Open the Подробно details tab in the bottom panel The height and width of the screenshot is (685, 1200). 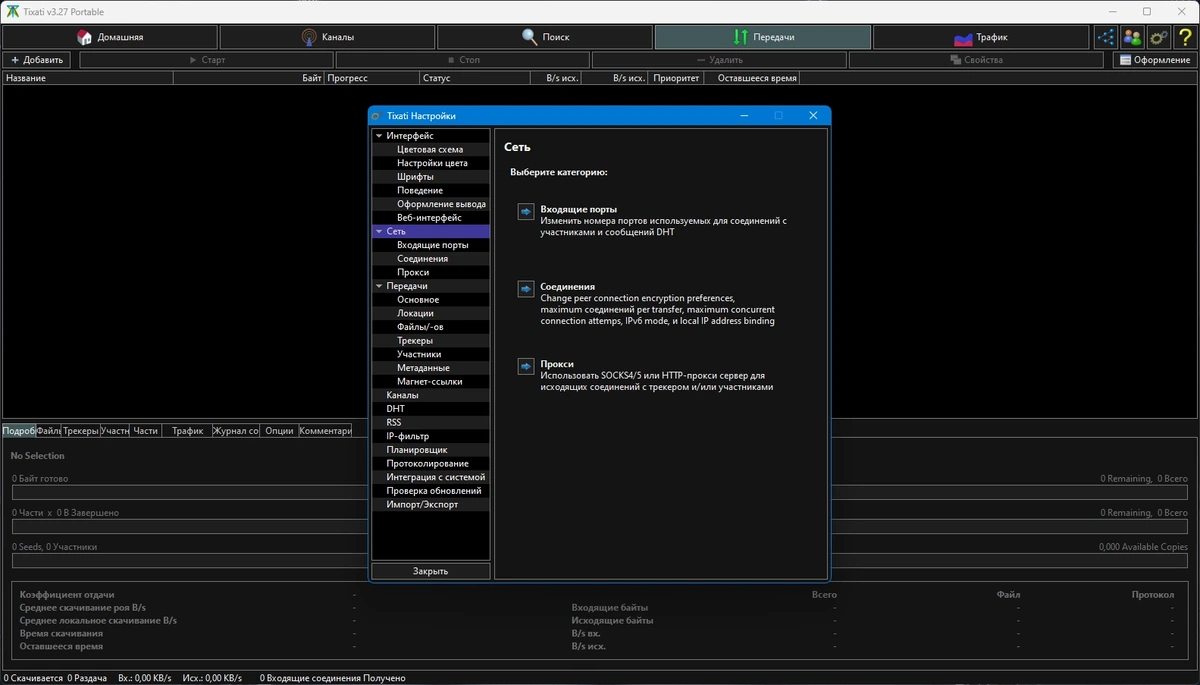pyautogui.click(x=18, y=431)
